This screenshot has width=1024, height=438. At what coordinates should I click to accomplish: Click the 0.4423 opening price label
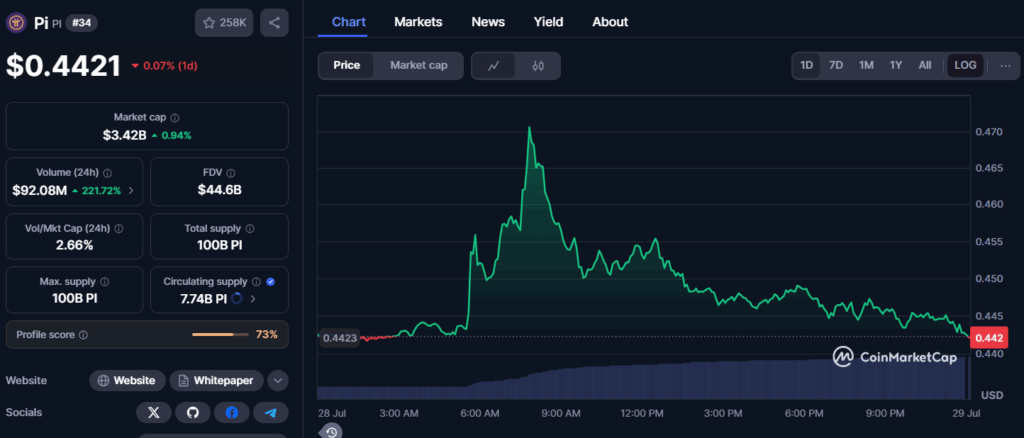coord(339,338)
